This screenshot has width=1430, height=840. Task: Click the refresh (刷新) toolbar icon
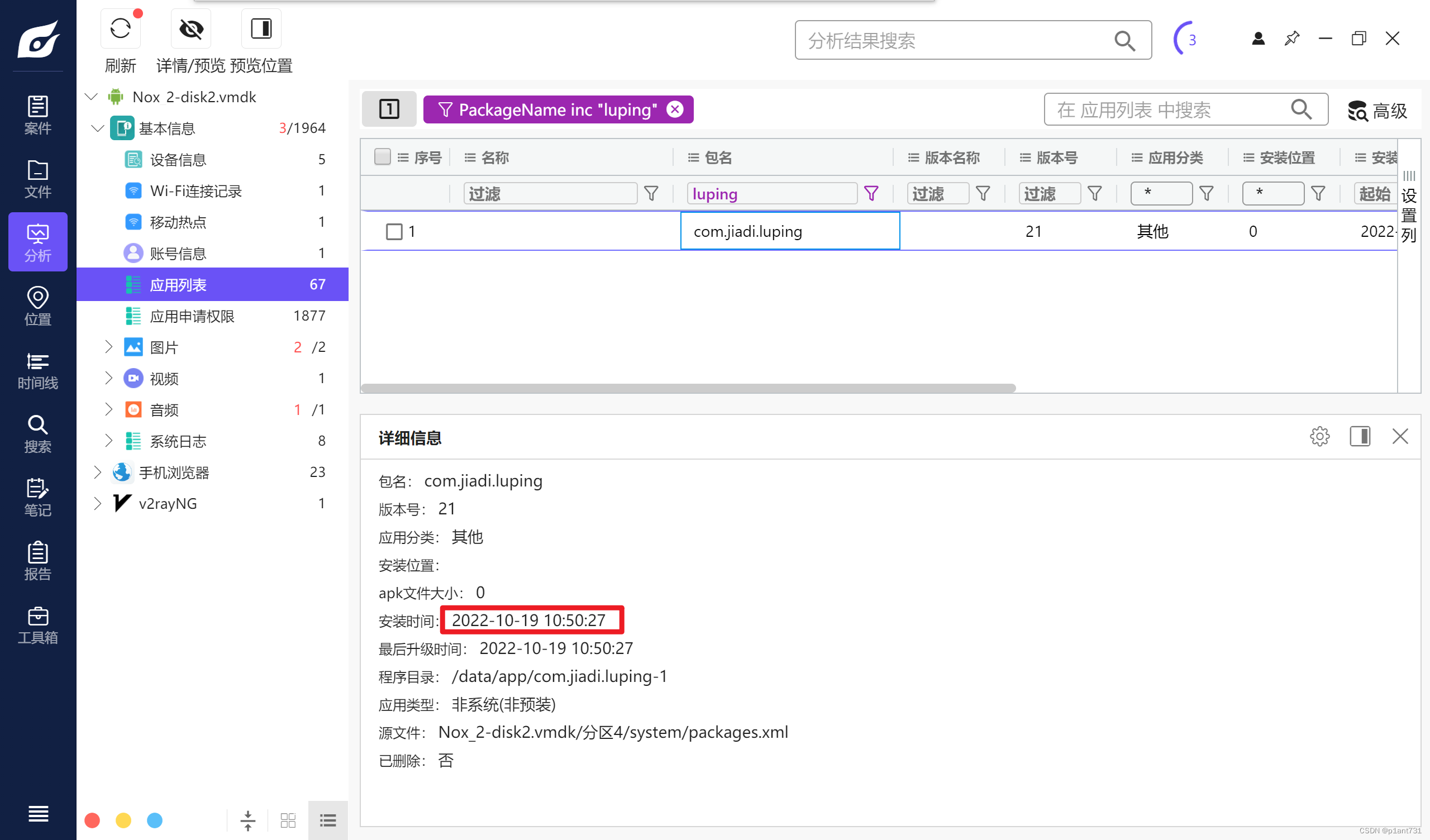click(x=120, y=30)
